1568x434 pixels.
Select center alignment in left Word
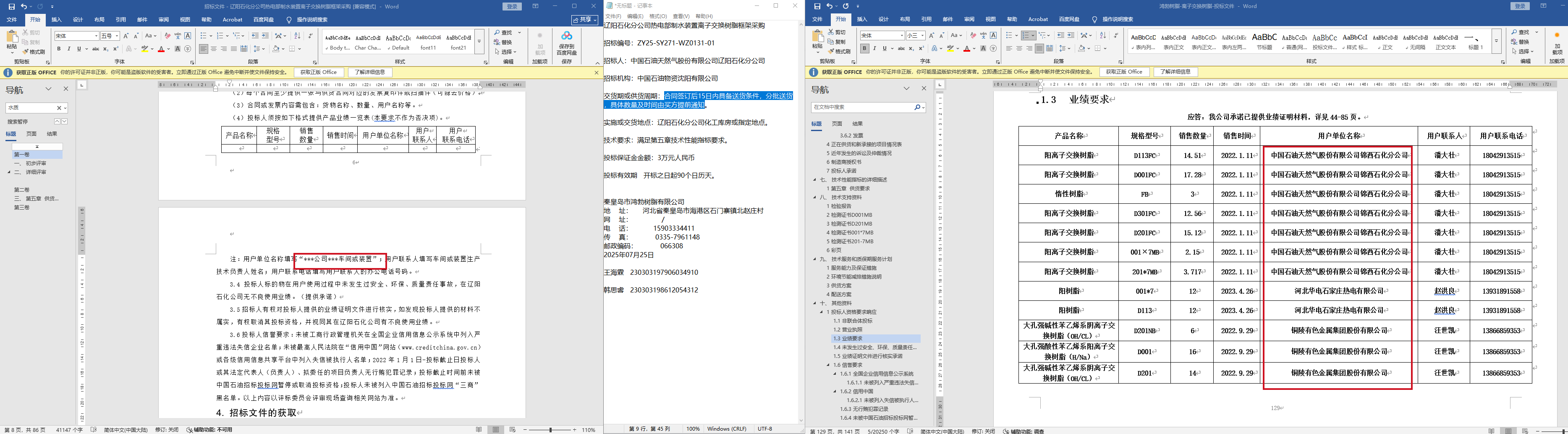pyautogui.click(x=214, y=49)
